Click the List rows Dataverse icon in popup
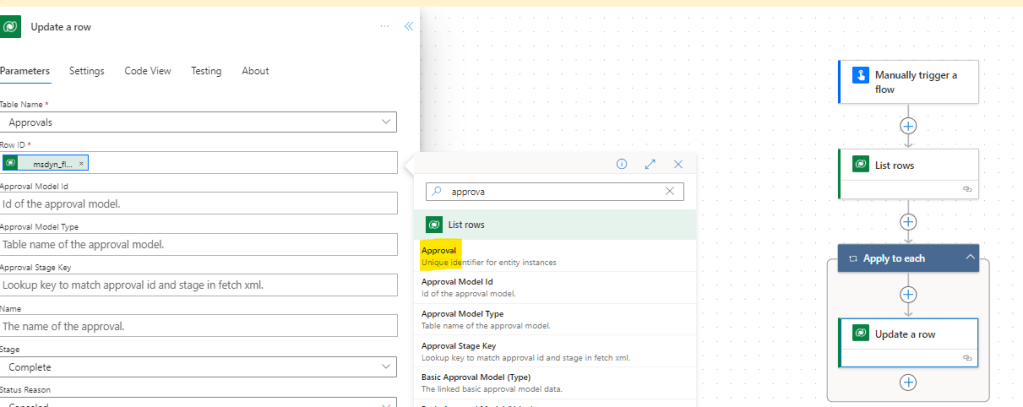Image resolution: width=1023 pixels, height=407 pixels. [x=434, y=225]
